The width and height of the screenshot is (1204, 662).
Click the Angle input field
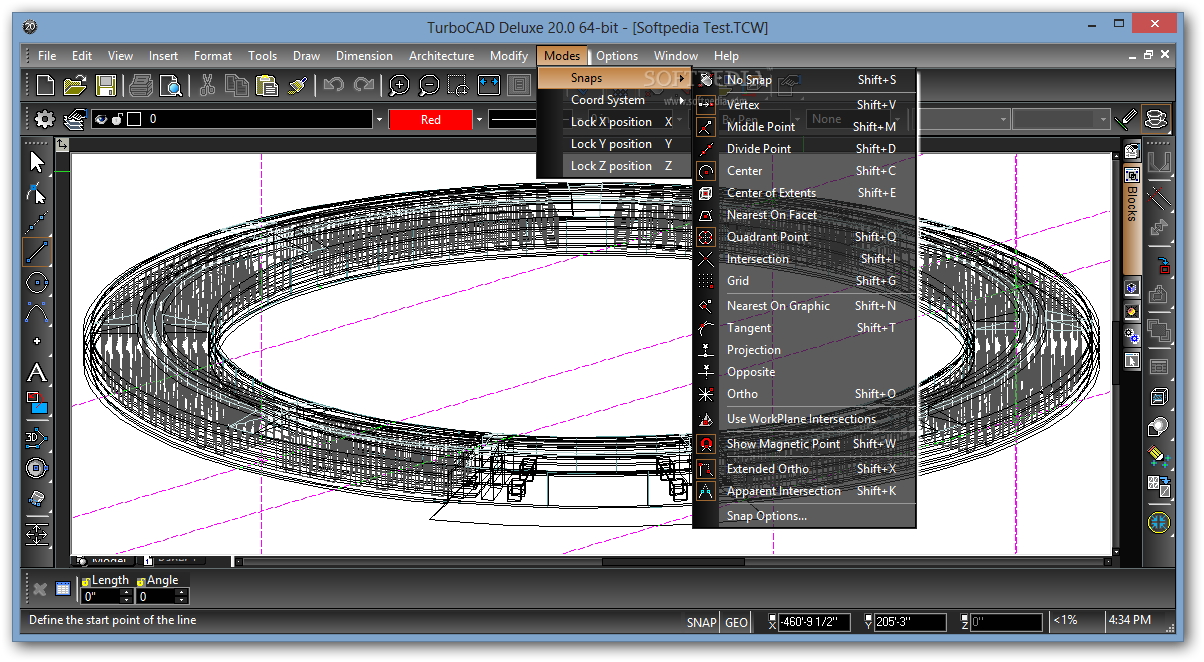(155, 596)
